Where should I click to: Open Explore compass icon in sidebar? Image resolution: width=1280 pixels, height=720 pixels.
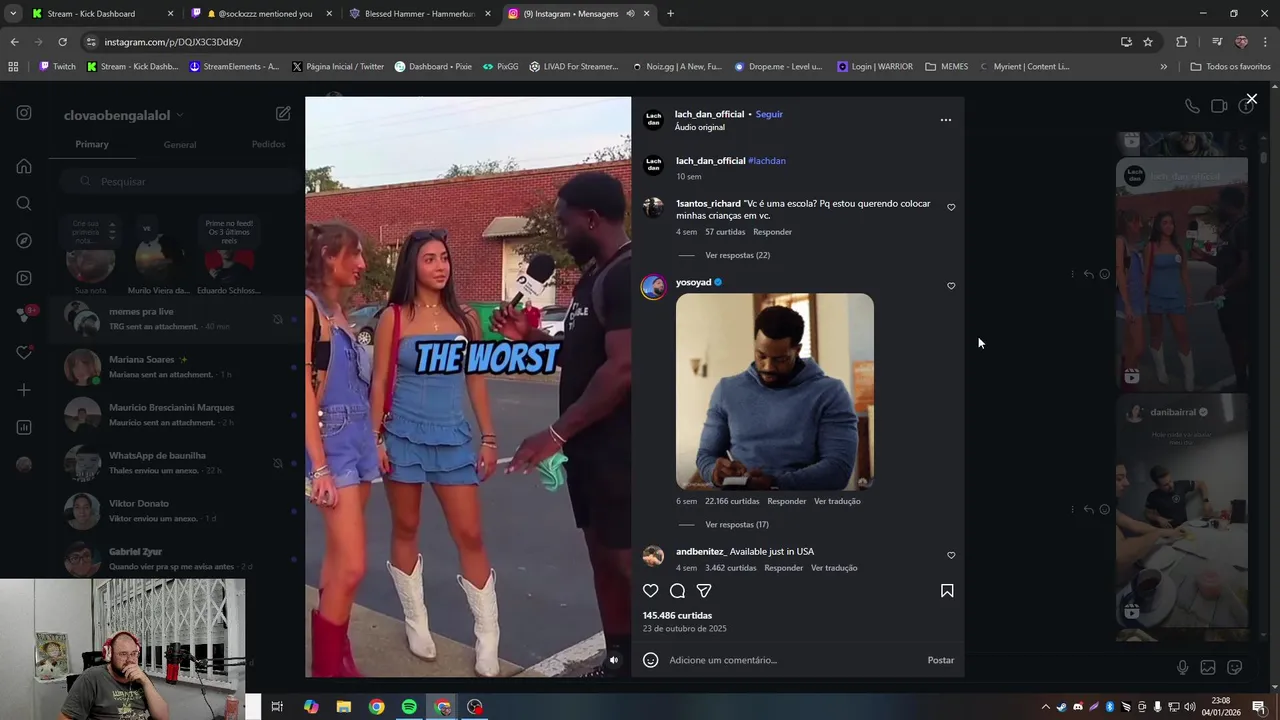[x=24, y=241]
